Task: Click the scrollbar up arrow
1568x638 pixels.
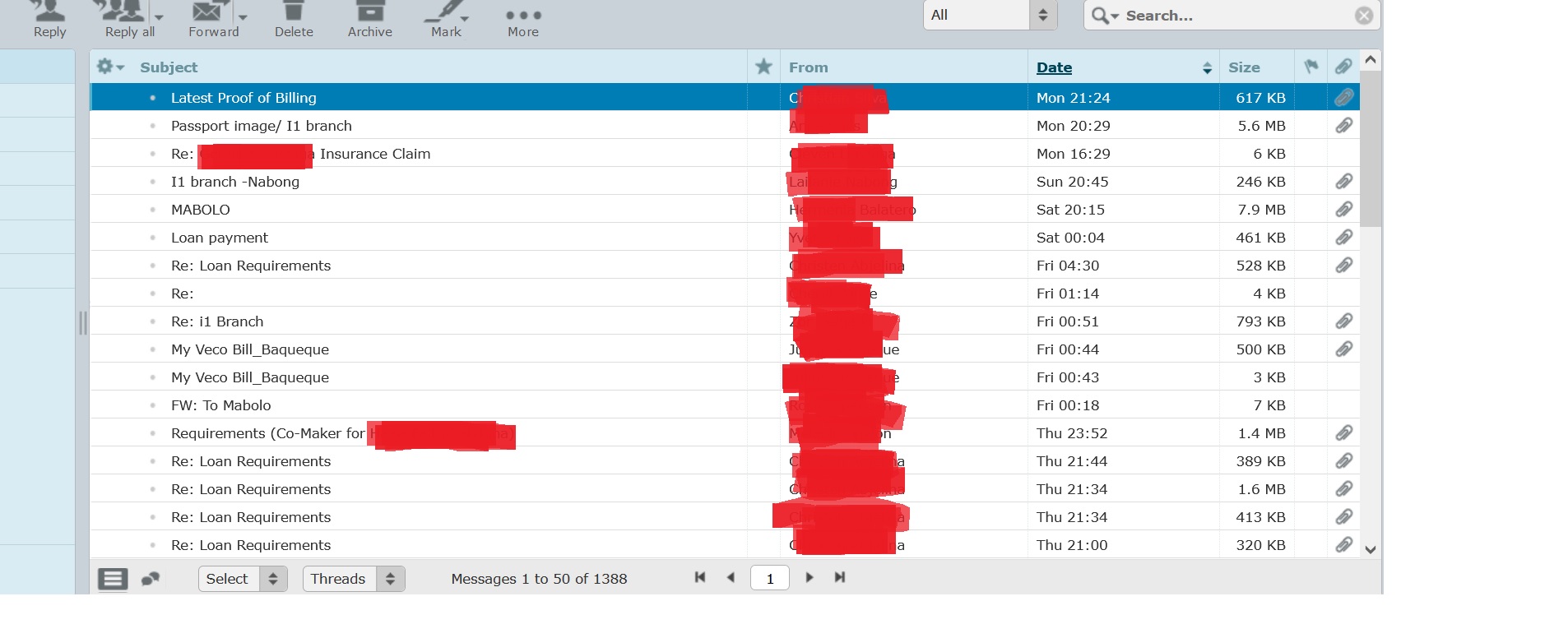Action: click(1371, 59)
